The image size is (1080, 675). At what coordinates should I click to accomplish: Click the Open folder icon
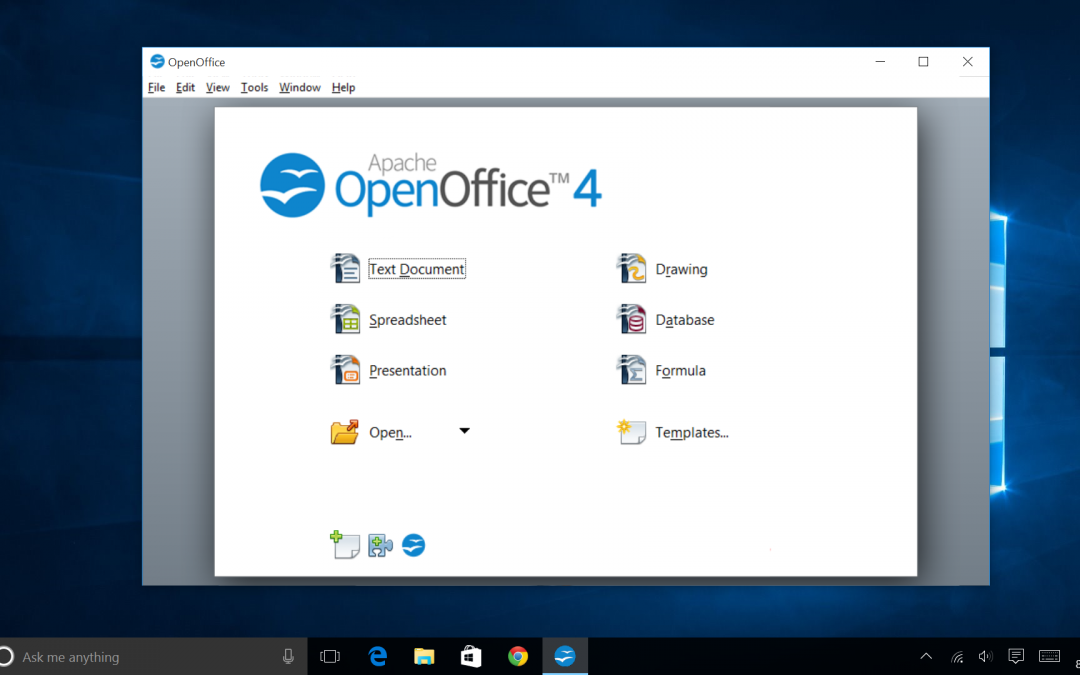point(344,432)
